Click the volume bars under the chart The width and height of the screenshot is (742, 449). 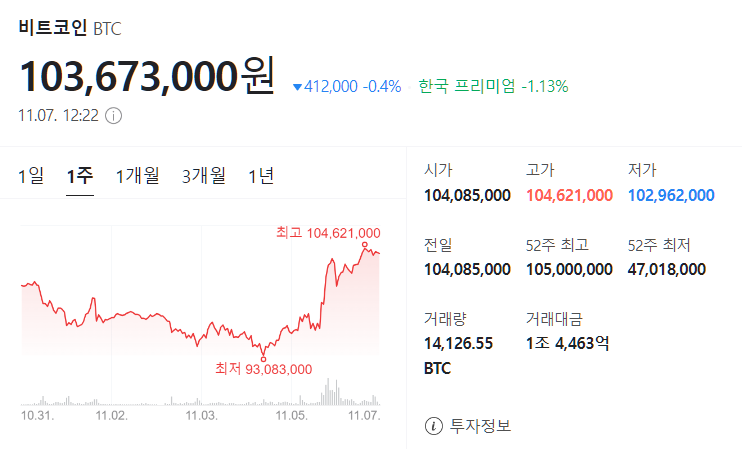[330, 390]
